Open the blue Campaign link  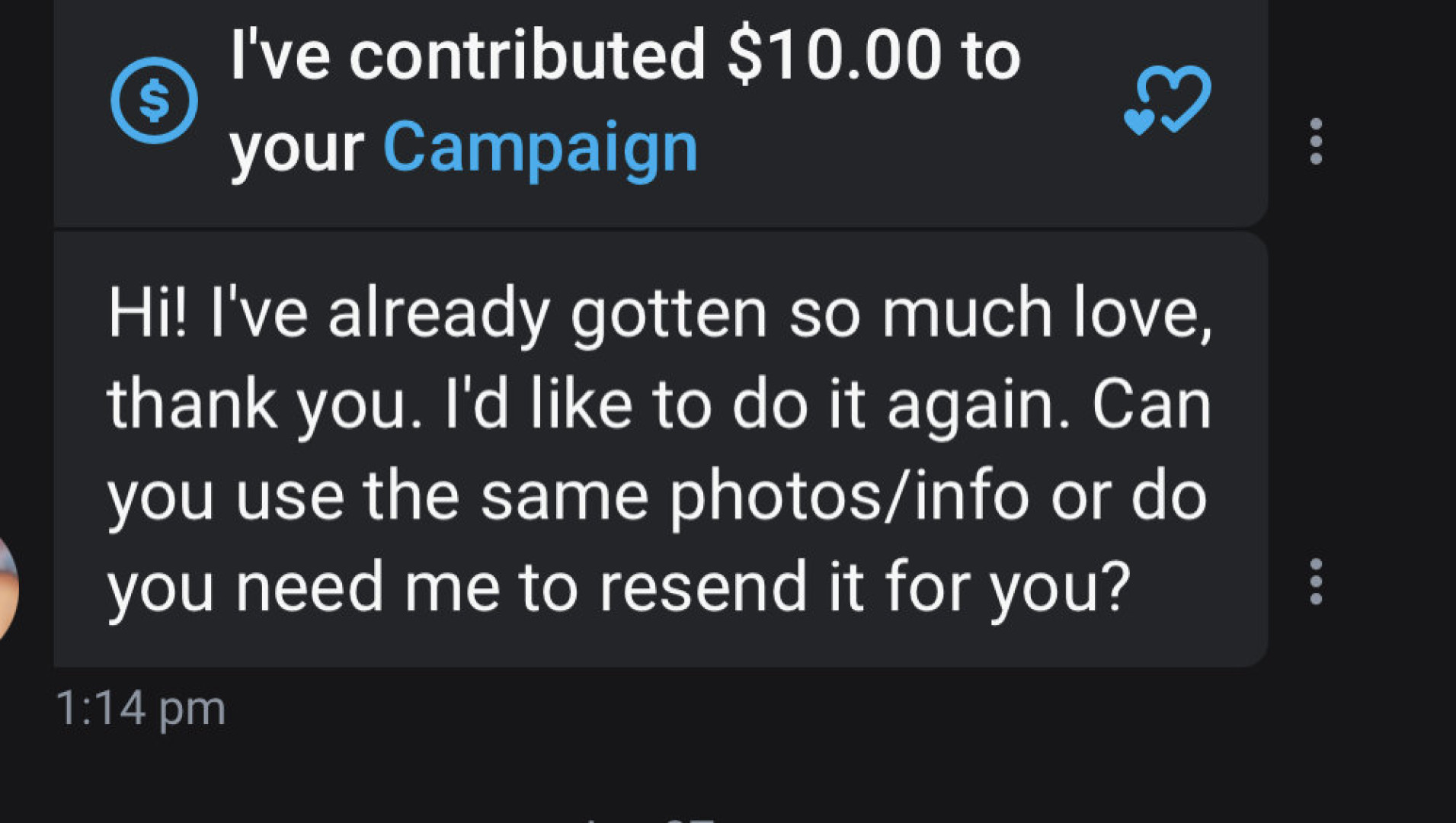coord(540,147)
